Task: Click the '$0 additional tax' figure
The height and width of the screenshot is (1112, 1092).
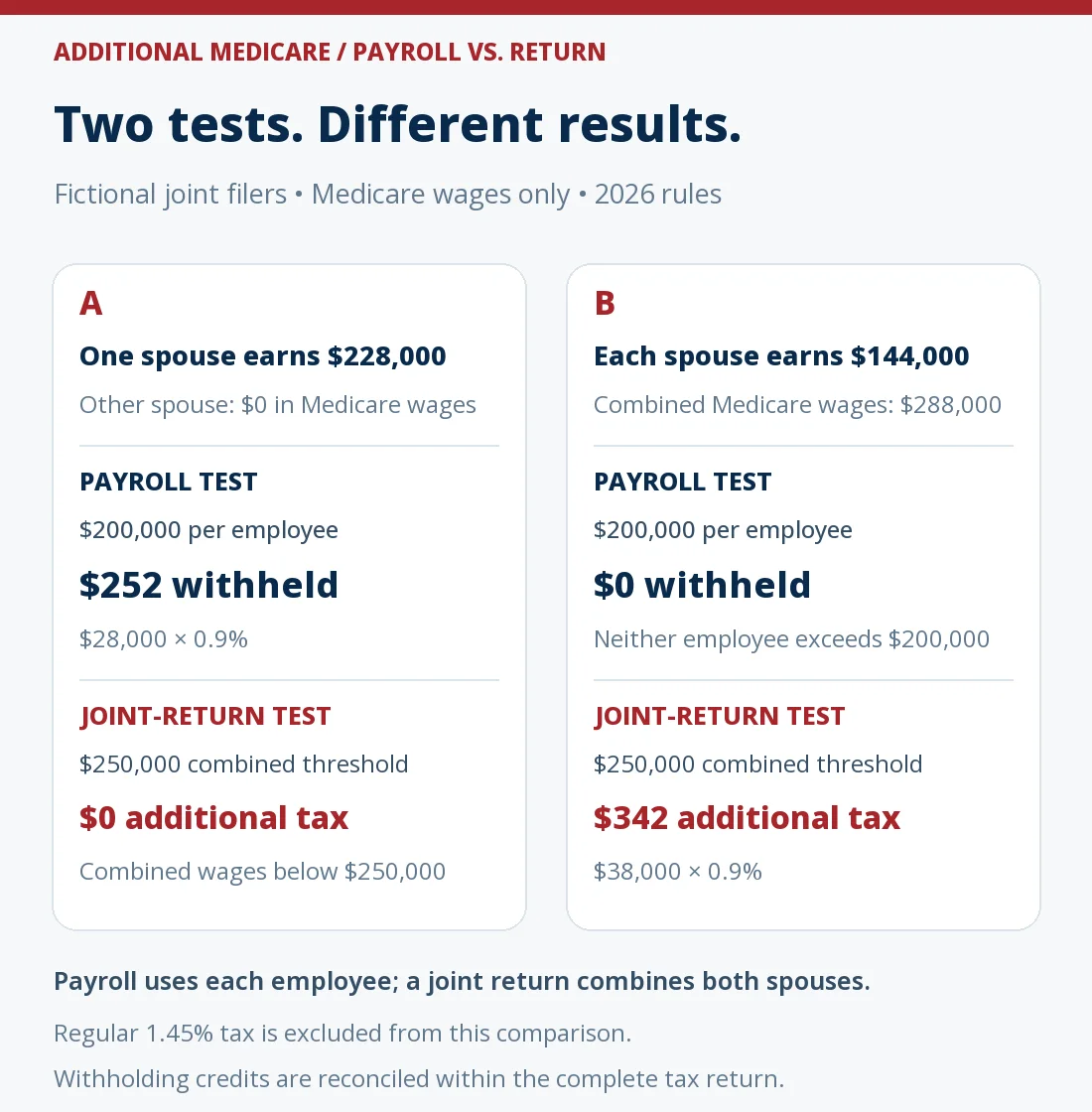Action: [213, 818]
